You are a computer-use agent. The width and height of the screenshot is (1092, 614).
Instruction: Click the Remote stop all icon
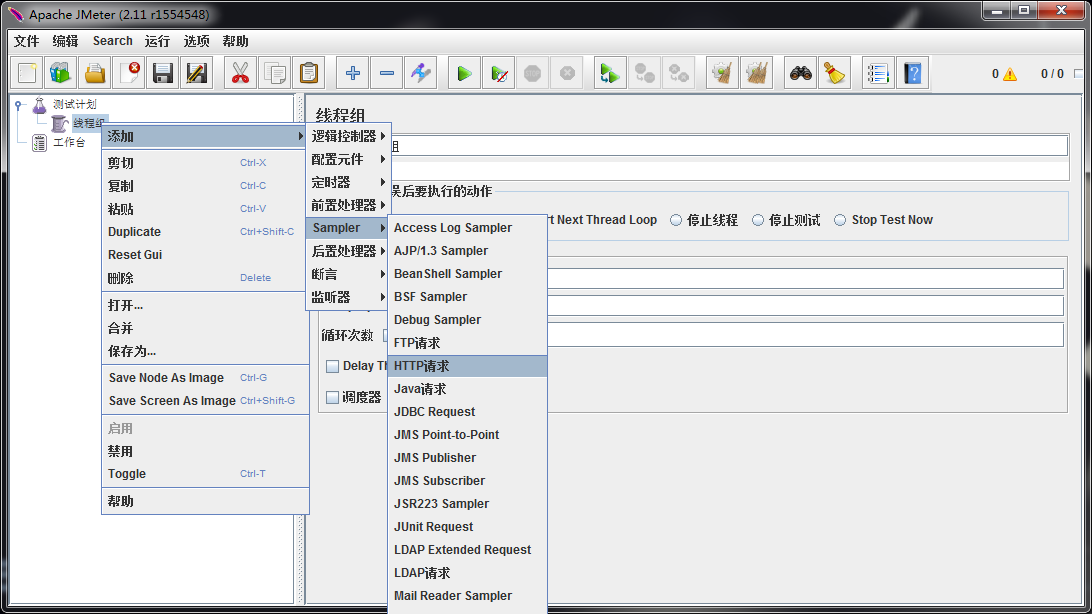644,73
